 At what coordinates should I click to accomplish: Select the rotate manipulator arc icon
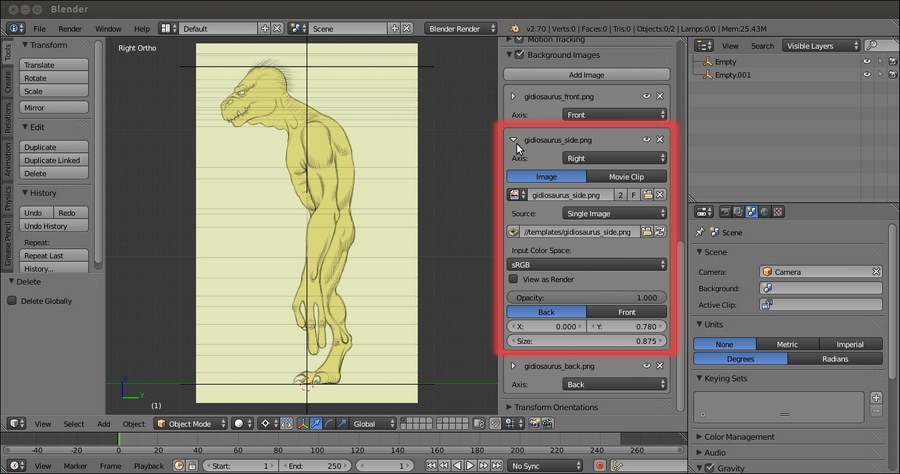pos(329,424)
